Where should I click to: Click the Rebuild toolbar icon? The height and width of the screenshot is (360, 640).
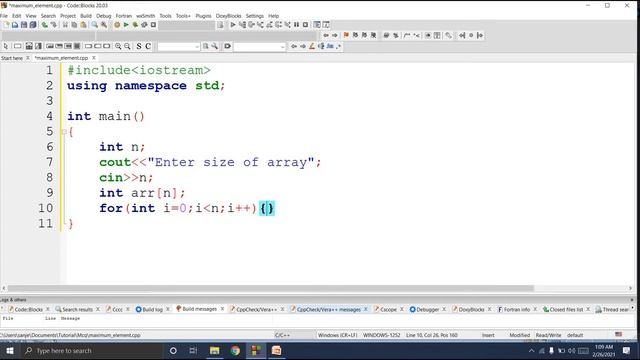click(144, 25)
